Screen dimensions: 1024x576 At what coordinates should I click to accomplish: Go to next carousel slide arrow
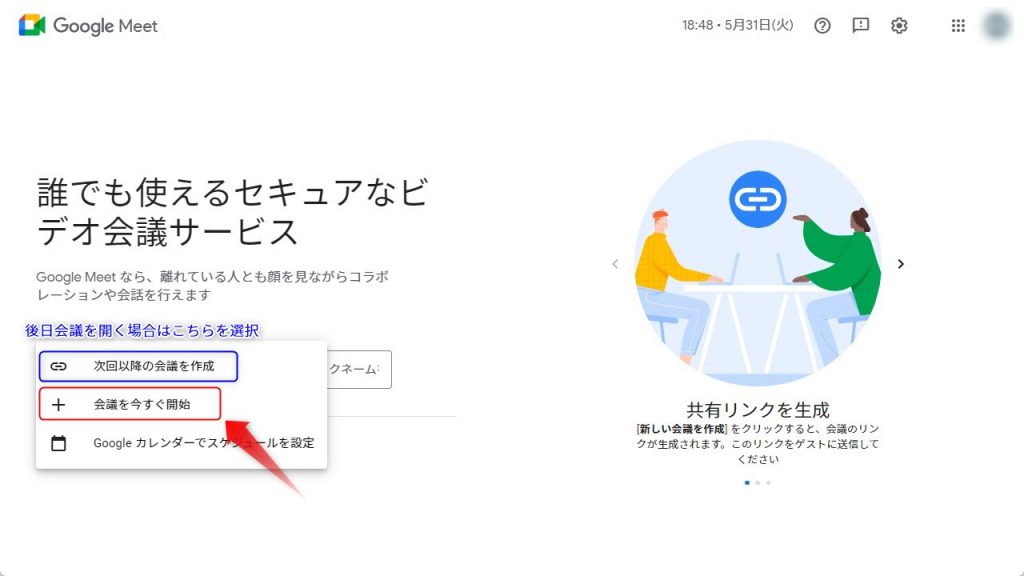(x=901, y=264)
